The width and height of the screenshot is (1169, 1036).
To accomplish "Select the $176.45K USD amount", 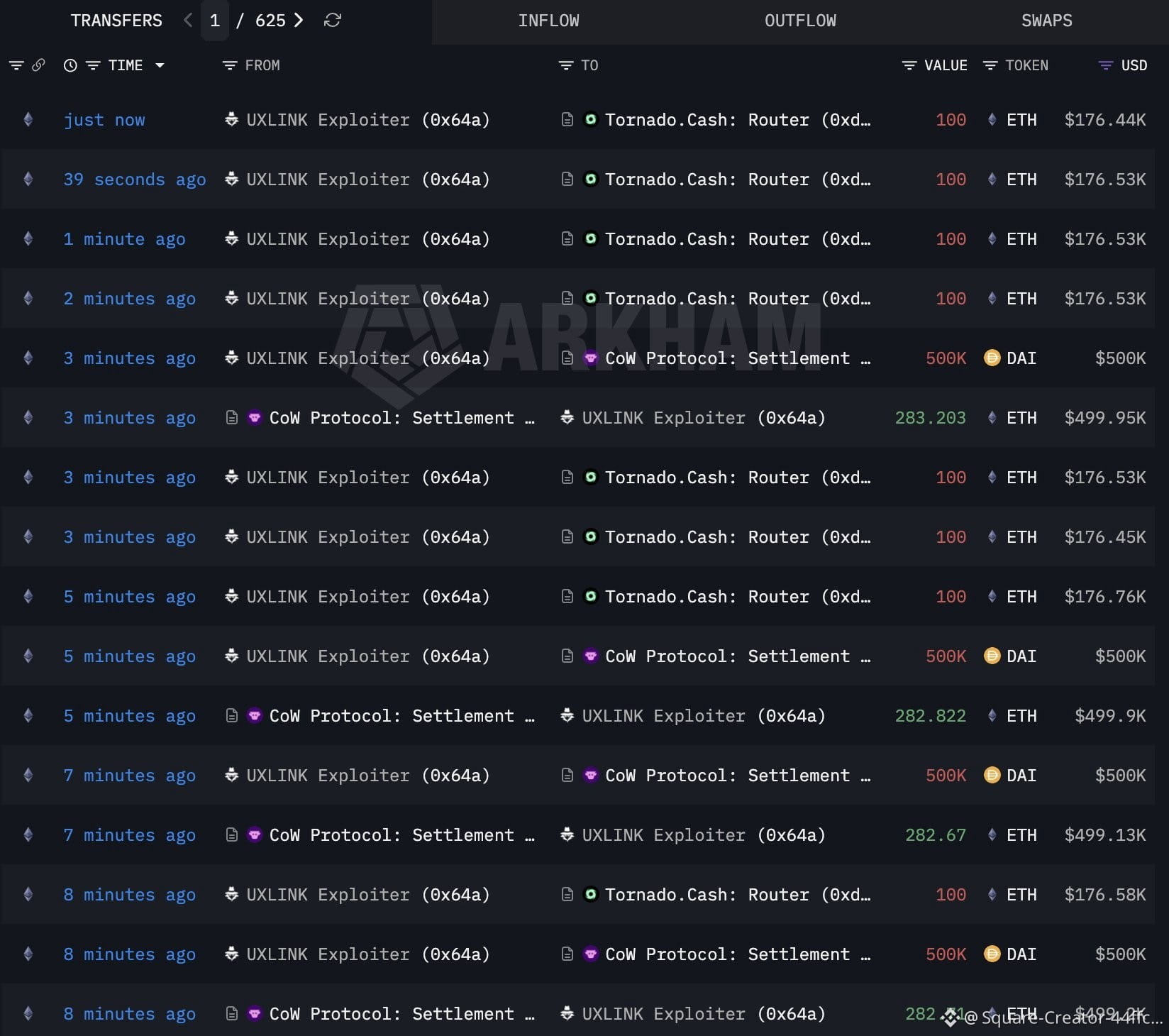I will click(1105, 537).
